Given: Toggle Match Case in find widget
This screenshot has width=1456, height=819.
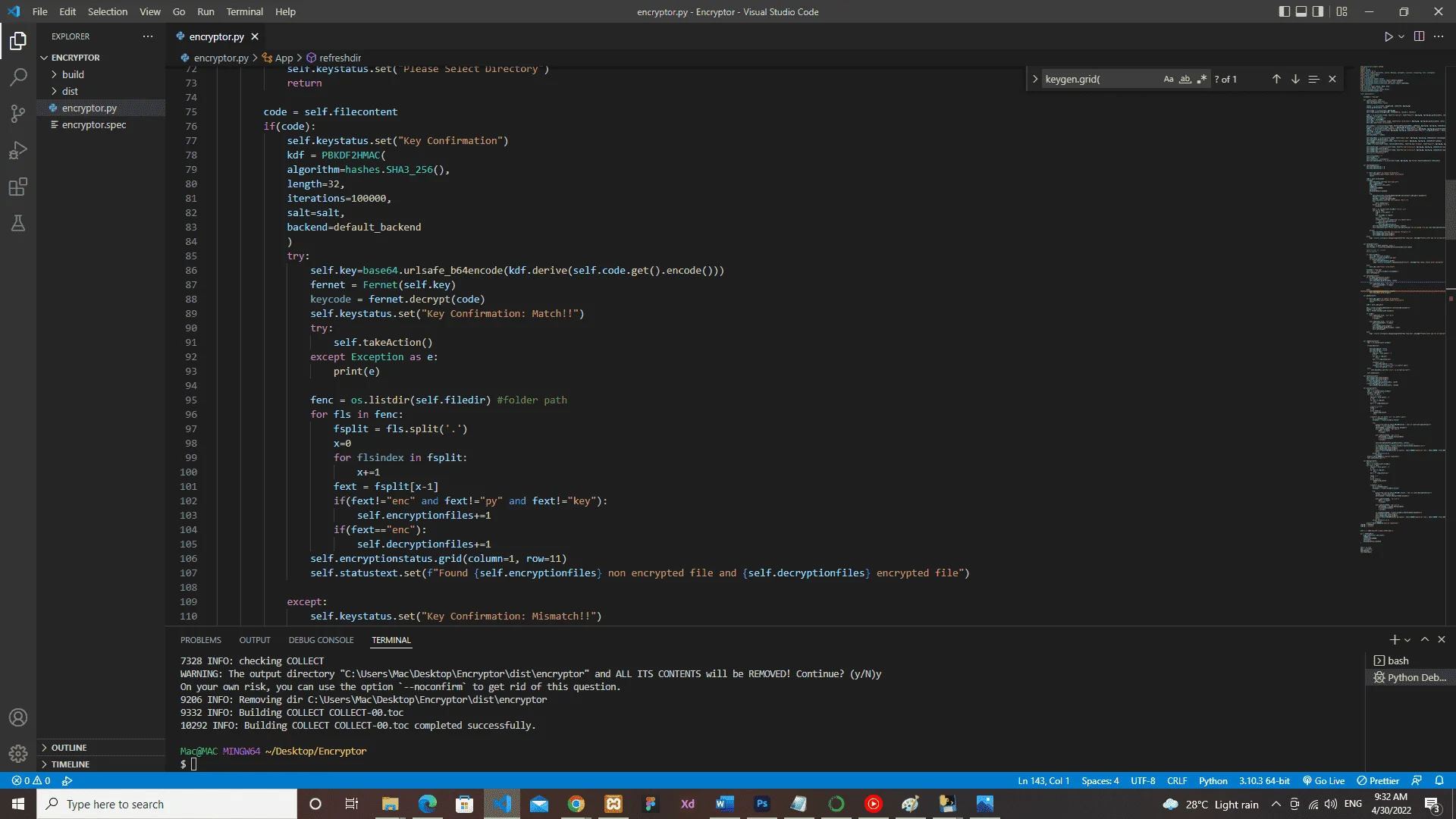Looking at the screenshot, I should click(x=1169, y=79).
